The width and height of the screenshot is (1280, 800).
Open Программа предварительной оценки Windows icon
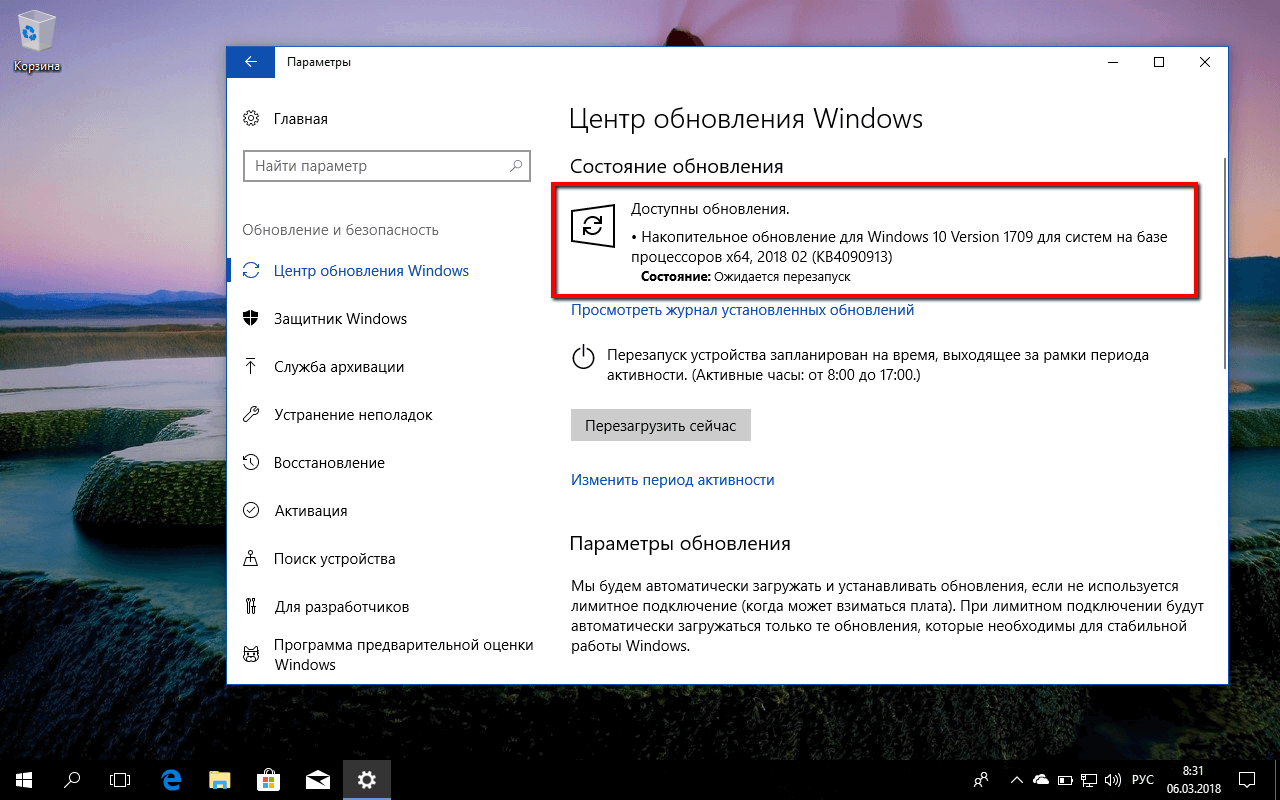(x=251, y=653)
